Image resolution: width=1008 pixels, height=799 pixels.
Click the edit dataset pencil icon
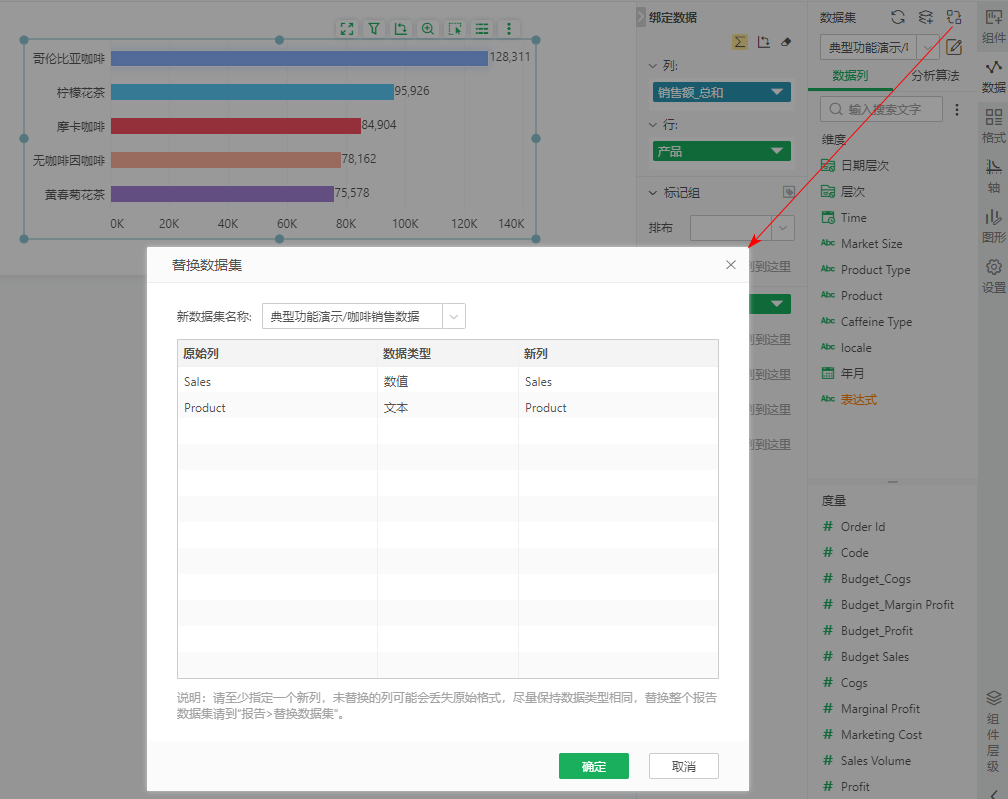tap(954, 47)
